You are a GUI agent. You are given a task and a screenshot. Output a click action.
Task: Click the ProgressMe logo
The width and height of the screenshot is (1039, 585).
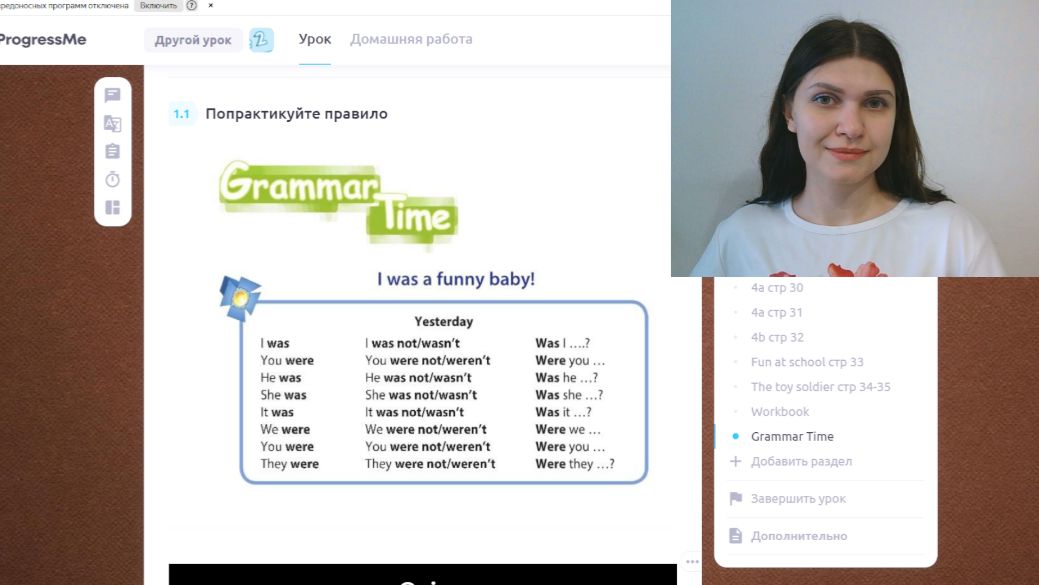point(43,40)
